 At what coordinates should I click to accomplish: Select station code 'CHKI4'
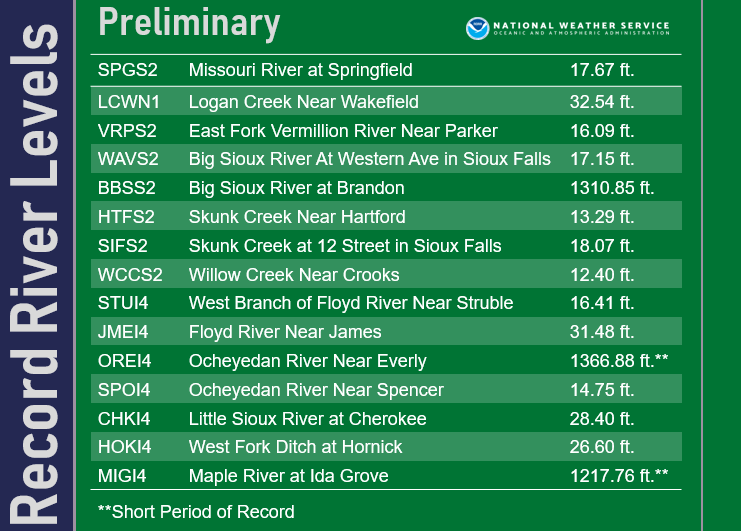tap(124, 419)
